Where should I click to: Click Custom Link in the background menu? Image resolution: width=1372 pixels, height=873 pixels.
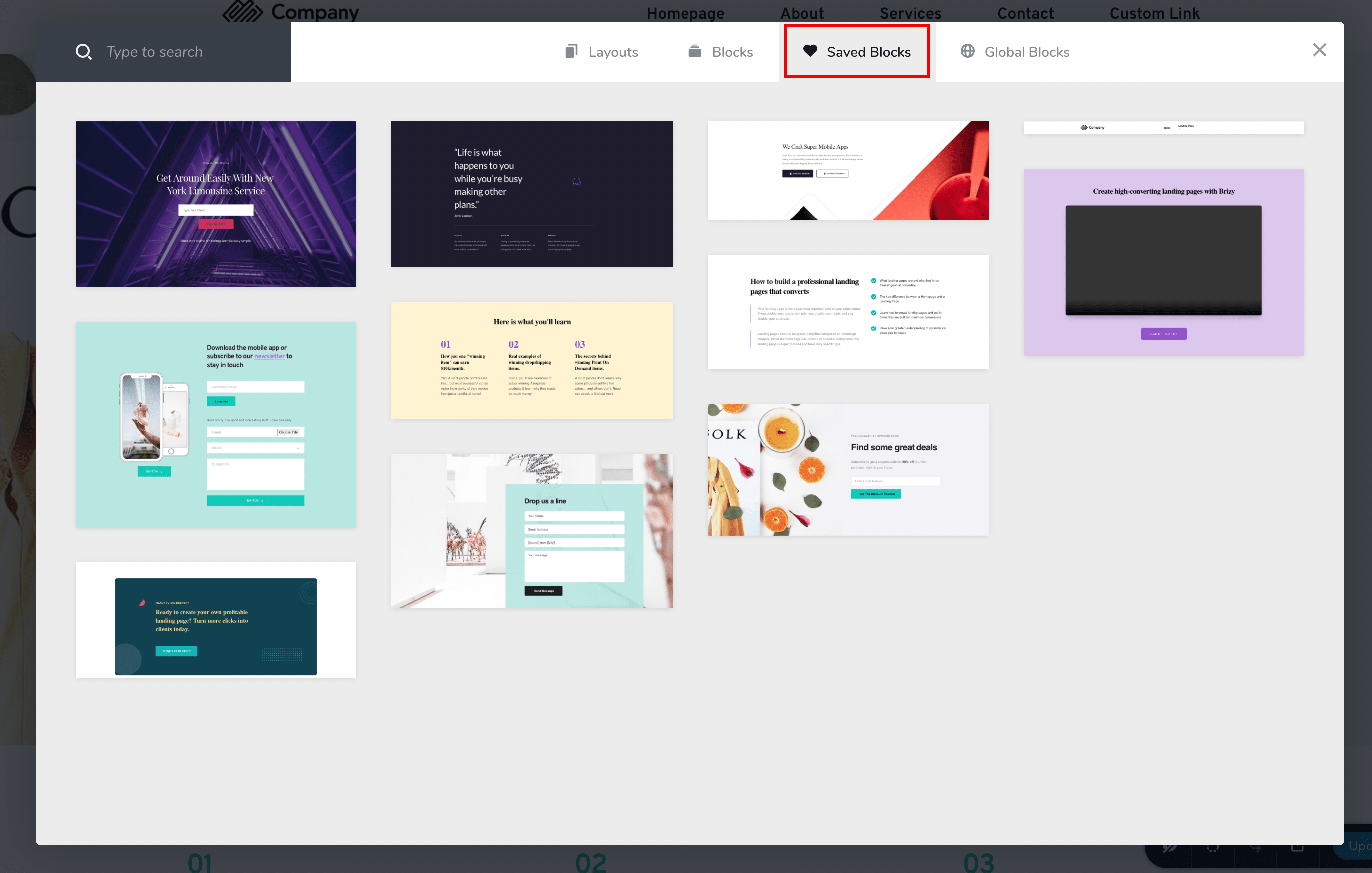pos(1154,13)
